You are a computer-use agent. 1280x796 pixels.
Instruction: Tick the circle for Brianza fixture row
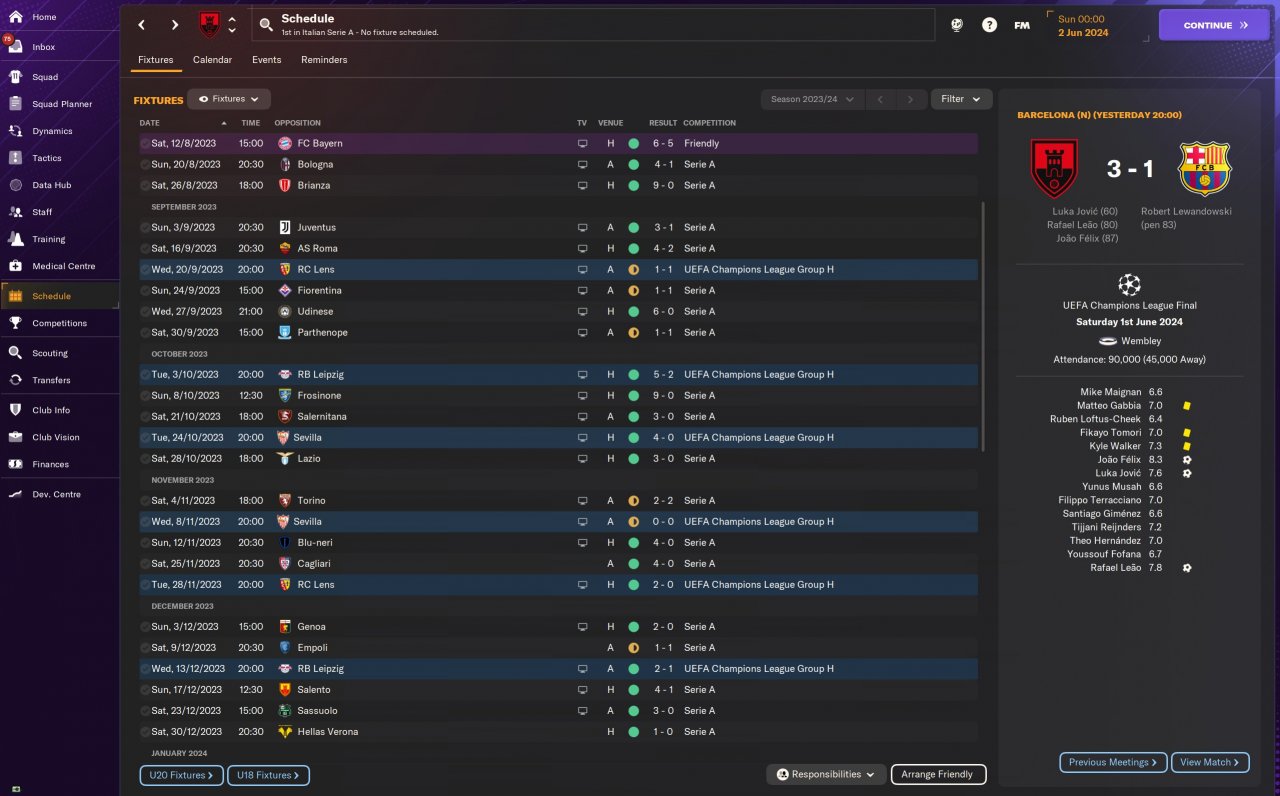145,185
